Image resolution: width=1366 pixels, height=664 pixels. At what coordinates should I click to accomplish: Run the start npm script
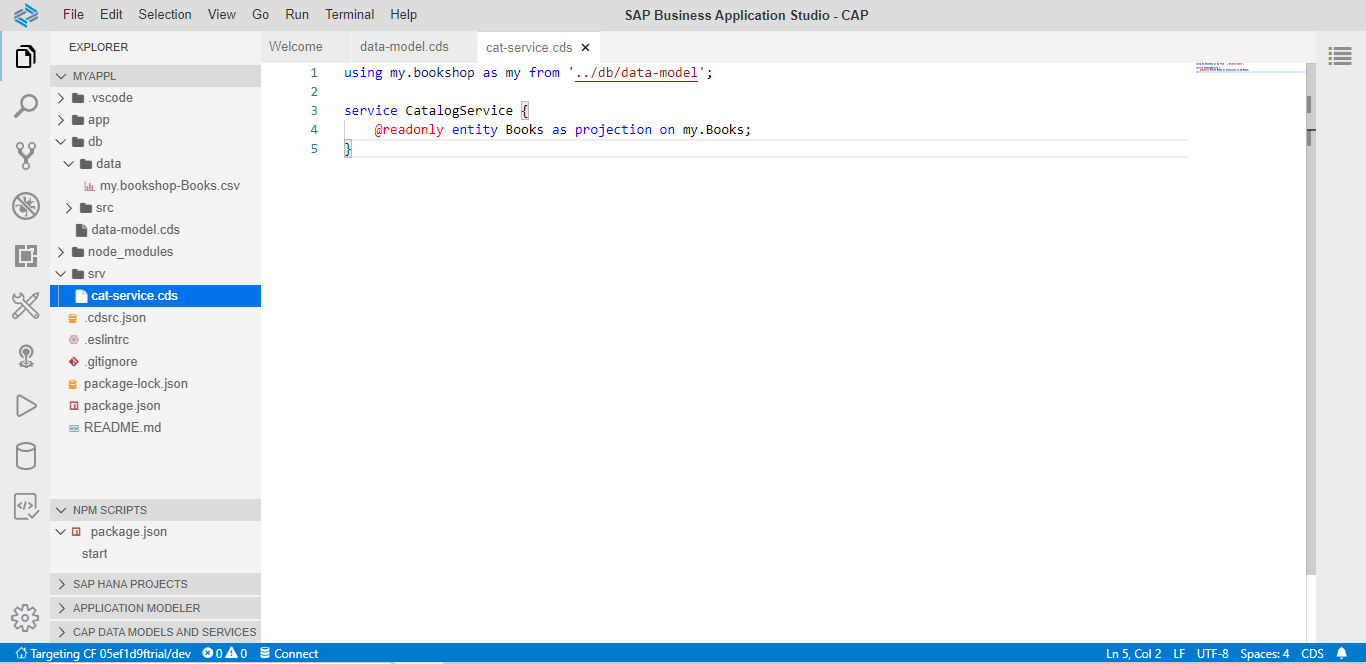pyautogui.click(x=95, y=554)
